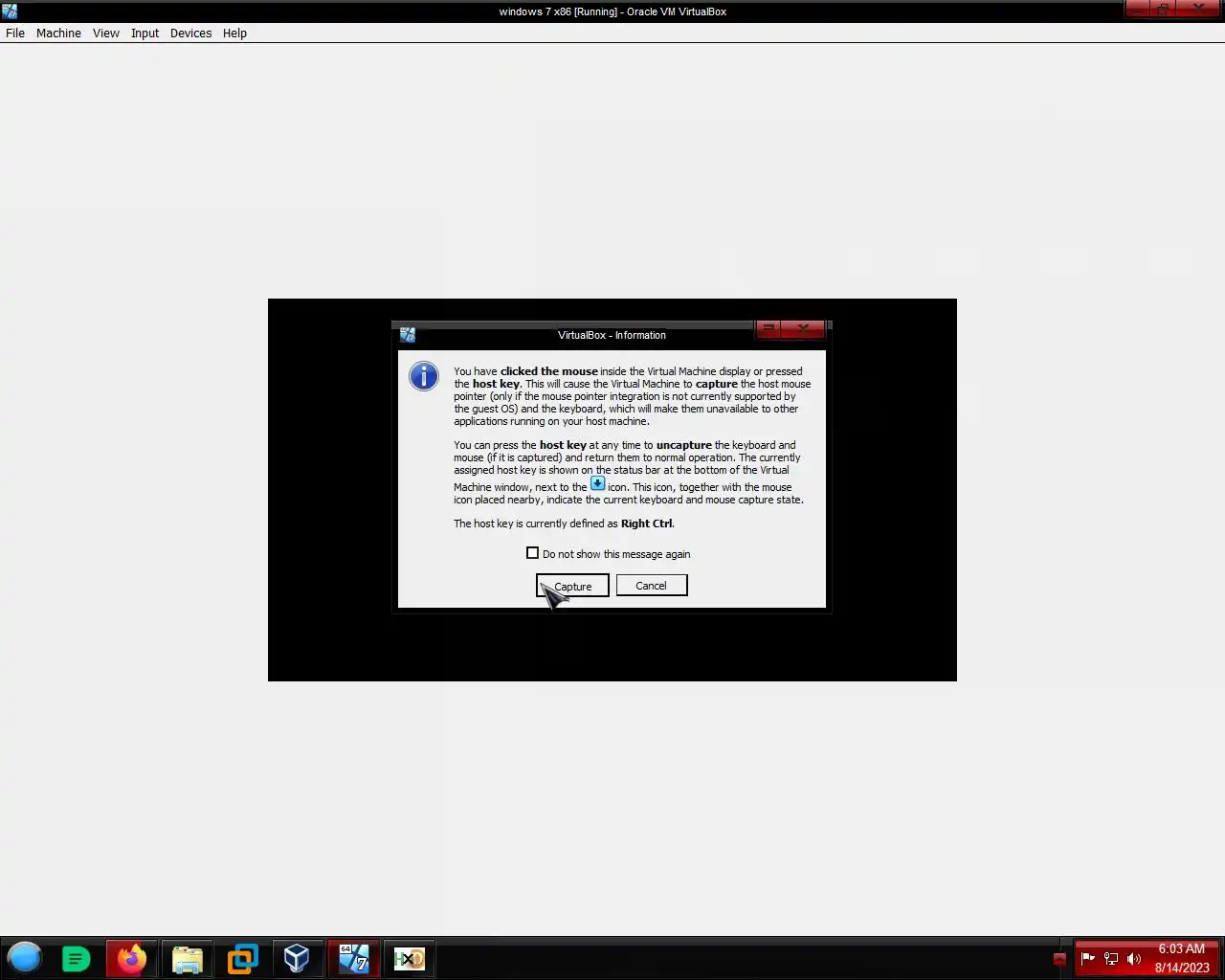Viewport: 1225px width, 980px height.
Task: Open the Input menu
Action: pos(145,33)
